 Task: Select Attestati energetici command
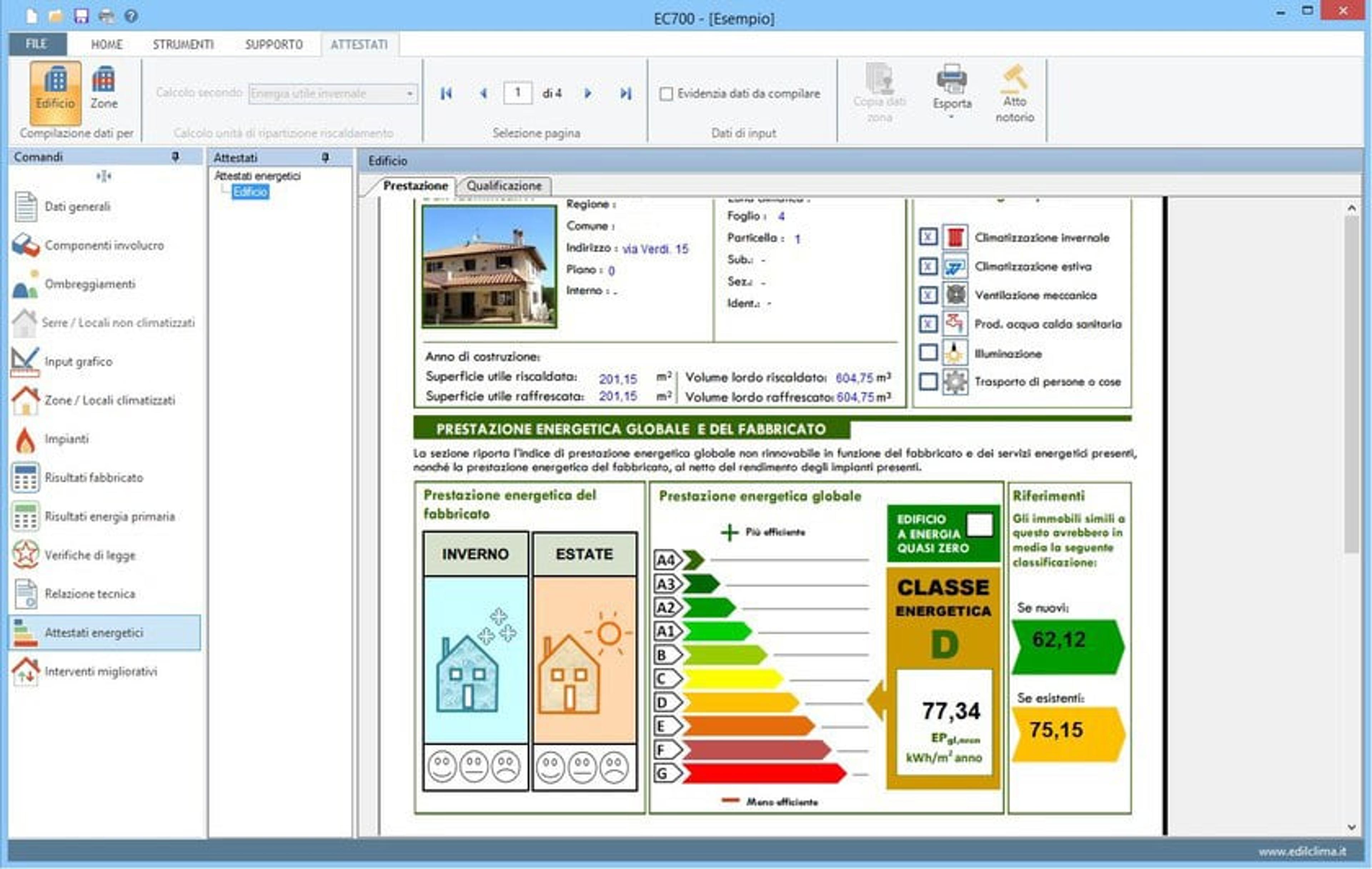click(x=104, y=632)
